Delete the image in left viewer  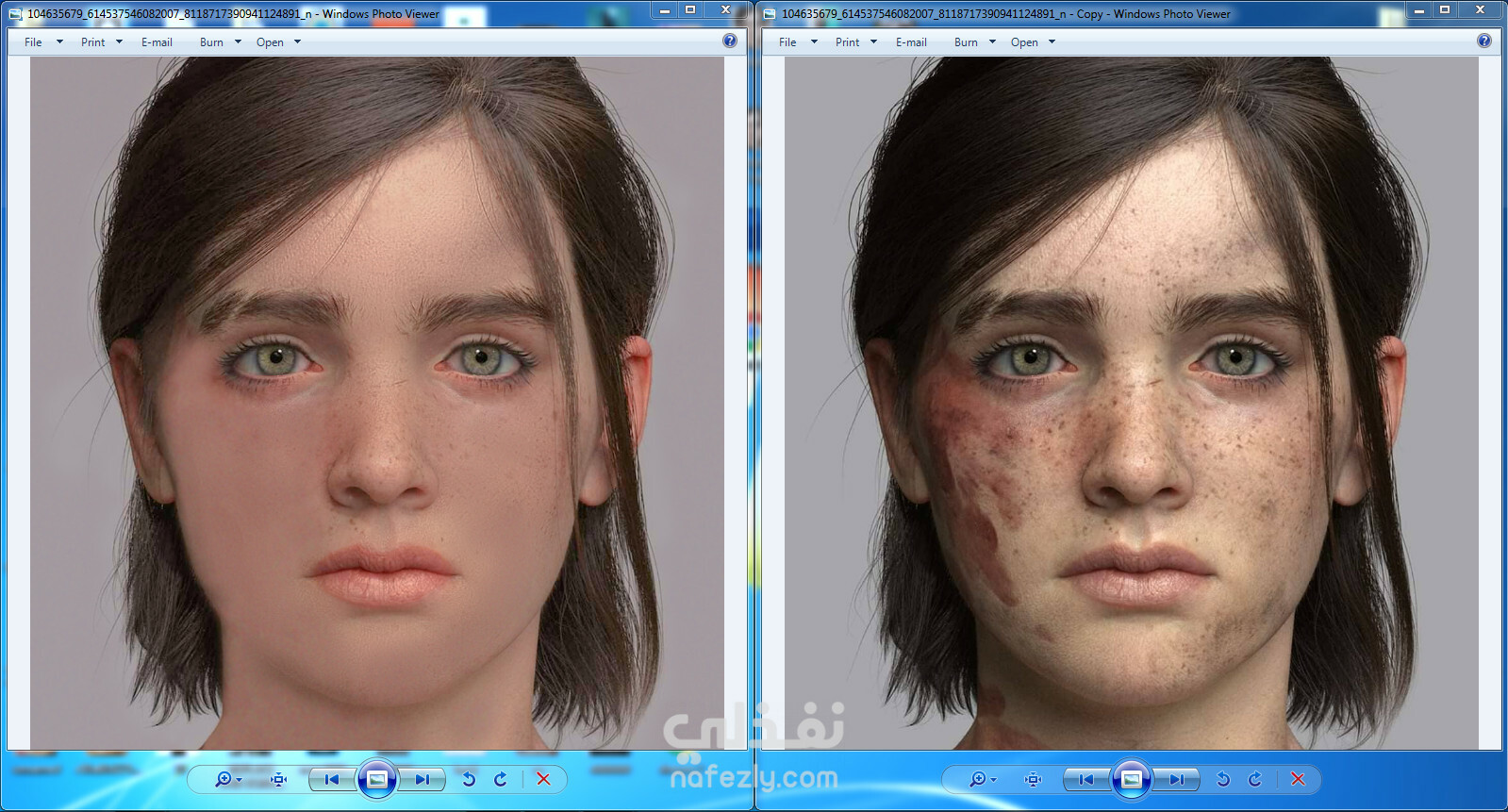pyautogui.click(x=543, y=779)
